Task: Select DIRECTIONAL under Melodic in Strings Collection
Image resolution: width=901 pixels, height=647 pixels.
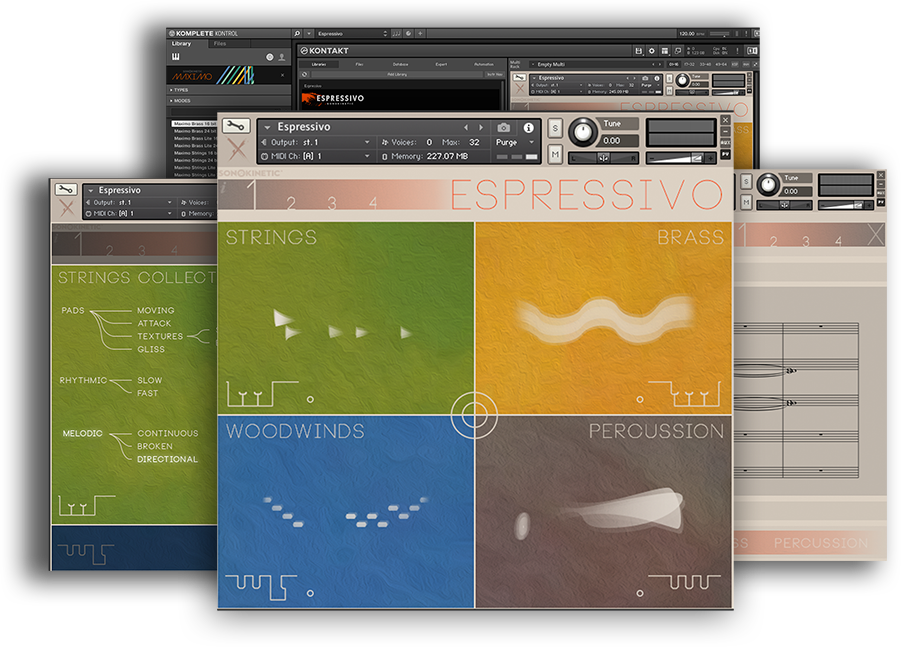Action: click(167, 459)
